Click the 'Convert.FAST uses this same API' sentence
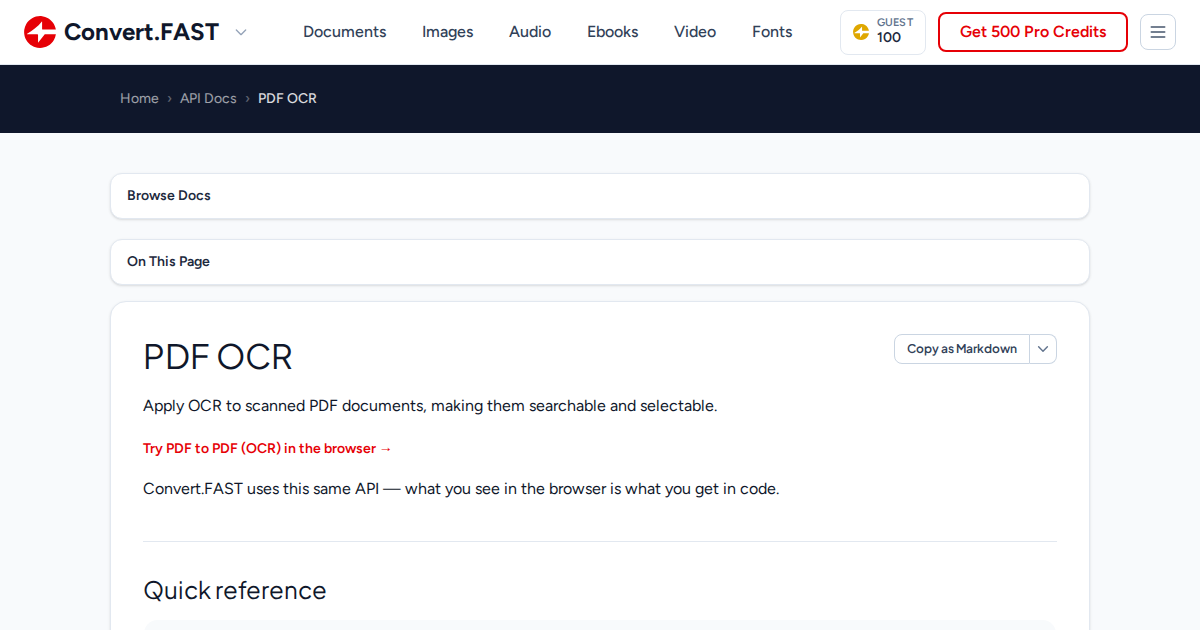Viewport: 1200px width, 630px height. [461, 489]
